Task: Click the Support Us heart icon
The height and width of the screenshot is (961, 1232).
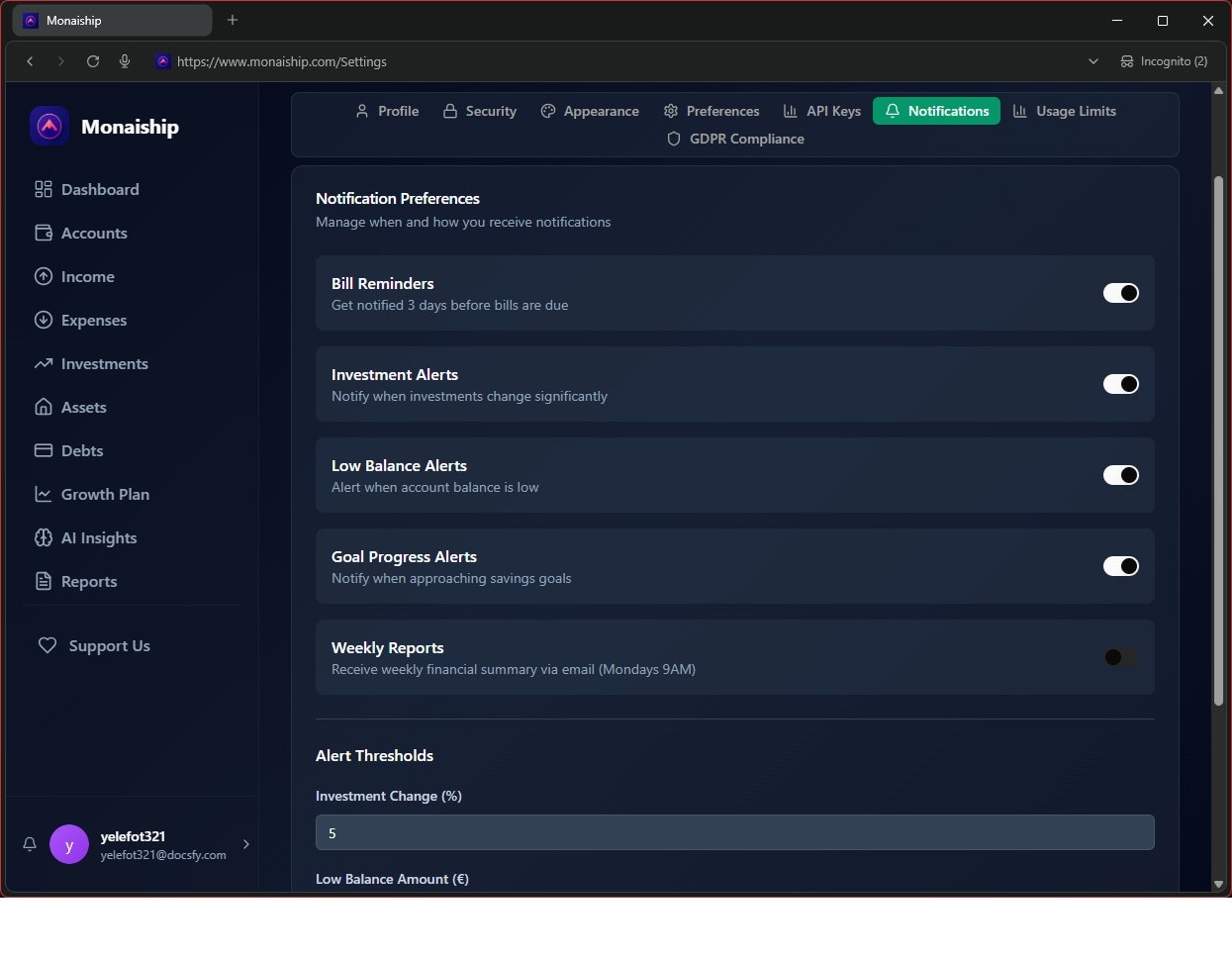Action: coord(47,645)
